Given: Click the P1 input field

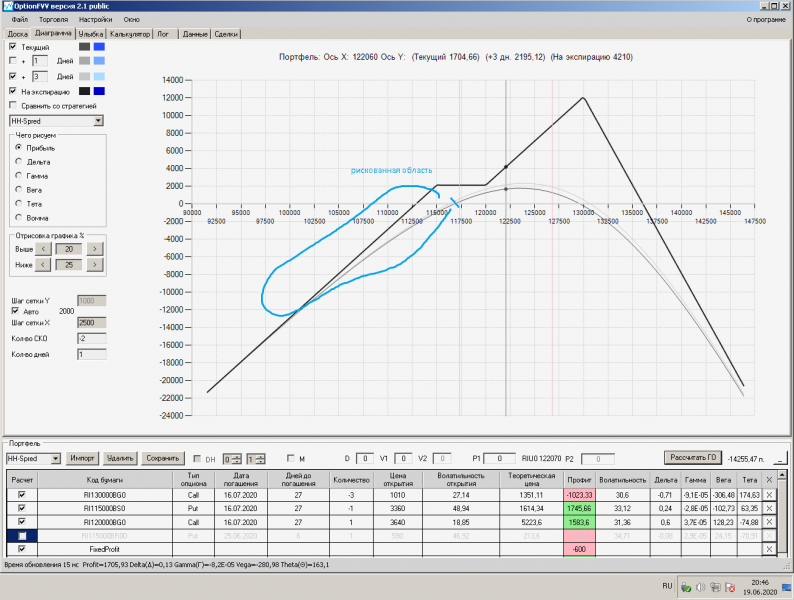Looking at the screenshot, I should (499, 458).
